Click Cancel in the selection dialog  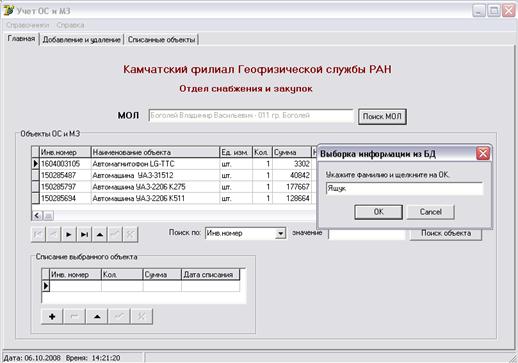click(430, 212)
